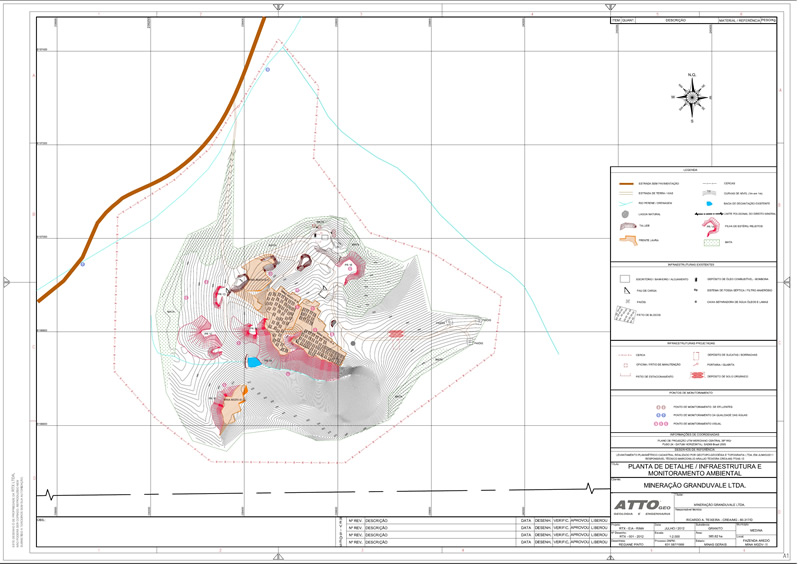Click the office building rectangle legend symbol
The width and height of the screenshot is (800, 564).
(627, 281)
